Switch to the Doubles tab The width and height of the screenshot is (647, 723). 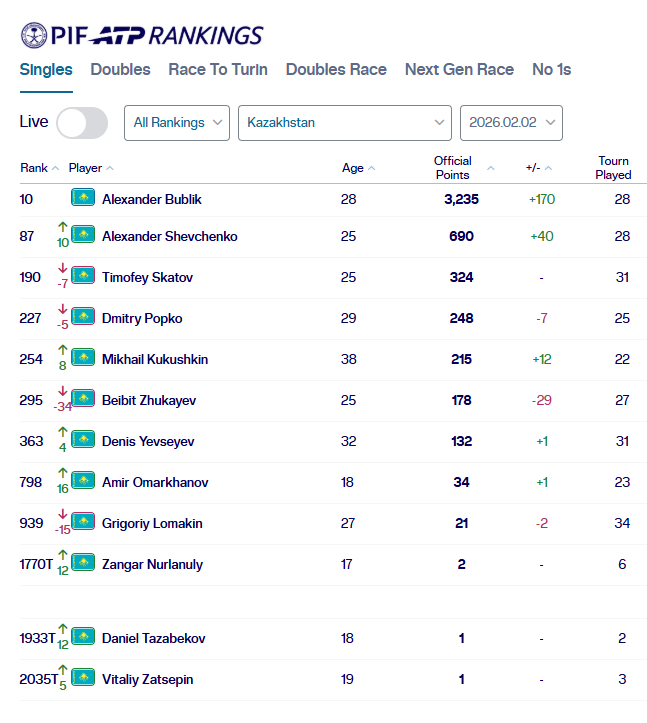120,70
